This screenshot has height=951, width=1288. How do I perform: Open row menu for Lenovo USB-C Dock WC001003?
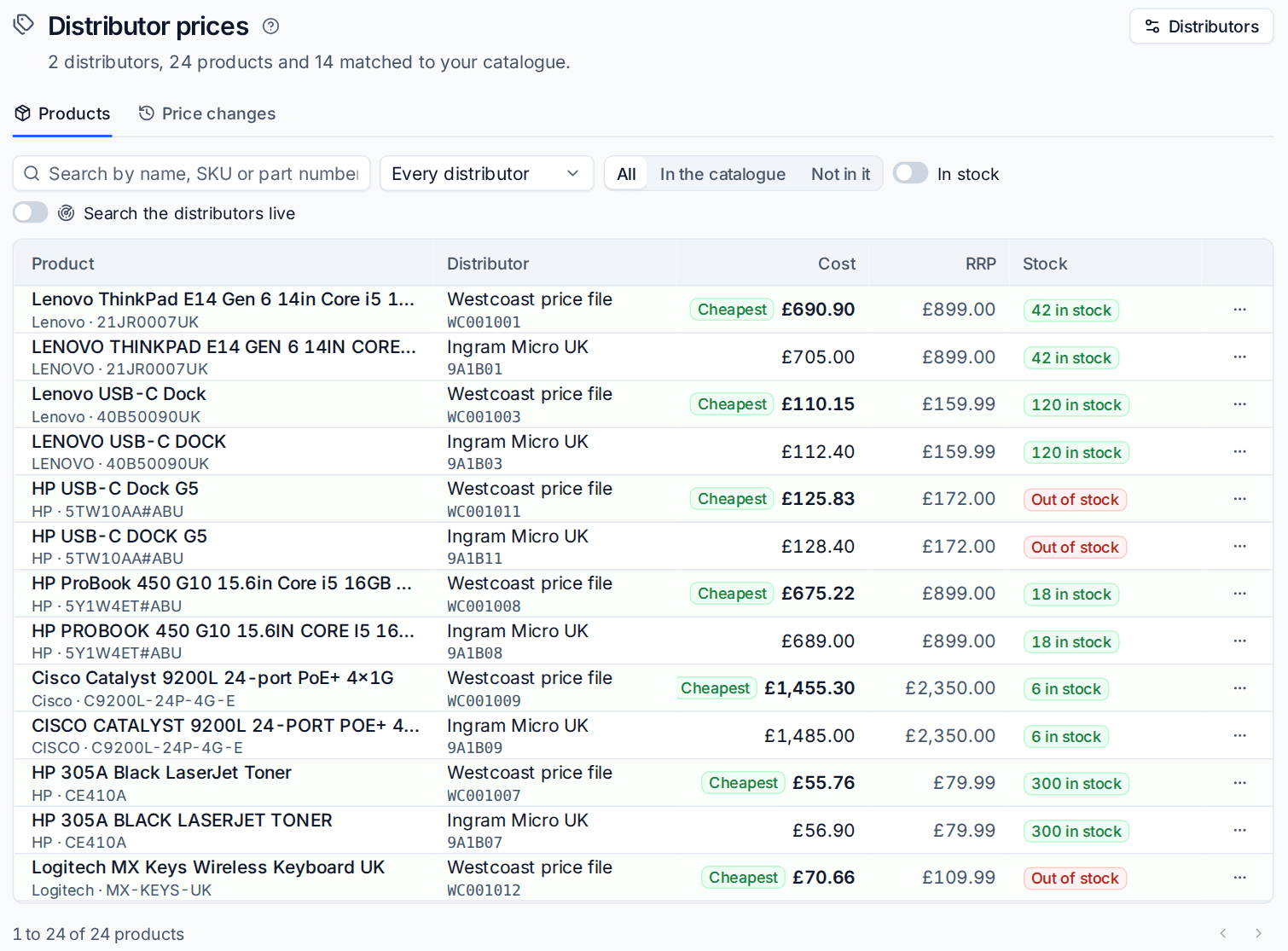1239,404
